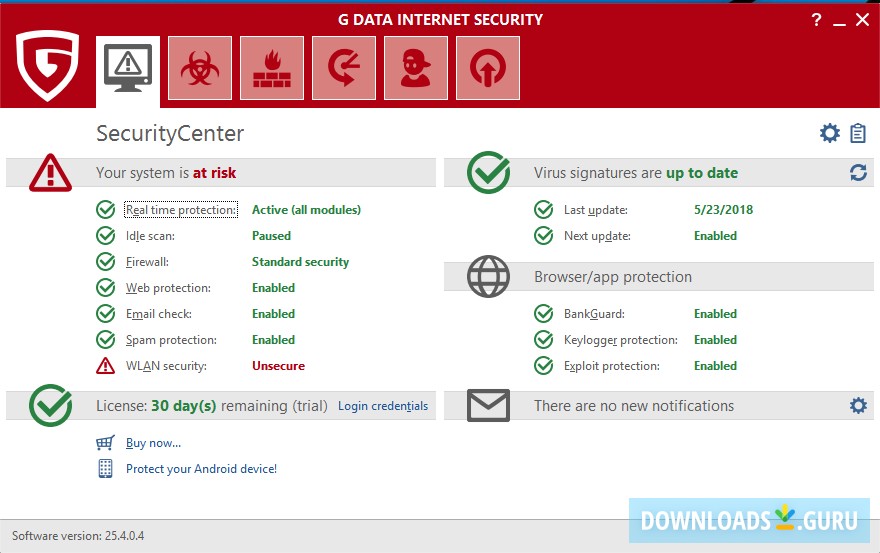Click the red at-risk warning triangle
Screen dimensions: 880x553
pos(51,173)
